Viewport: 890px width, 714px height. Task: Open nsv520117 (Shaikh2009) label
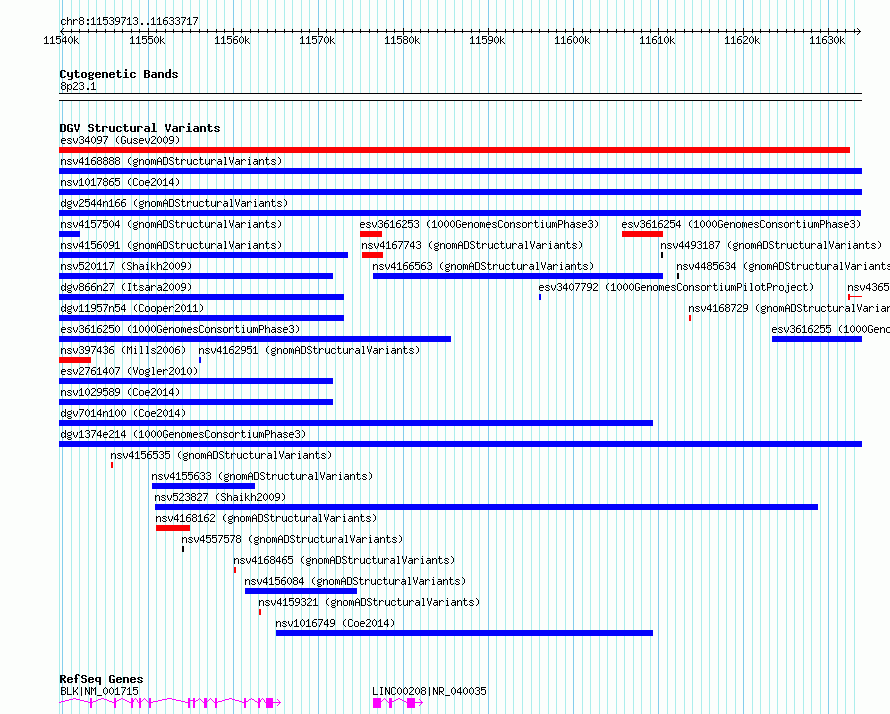click(x=126, y=266)
